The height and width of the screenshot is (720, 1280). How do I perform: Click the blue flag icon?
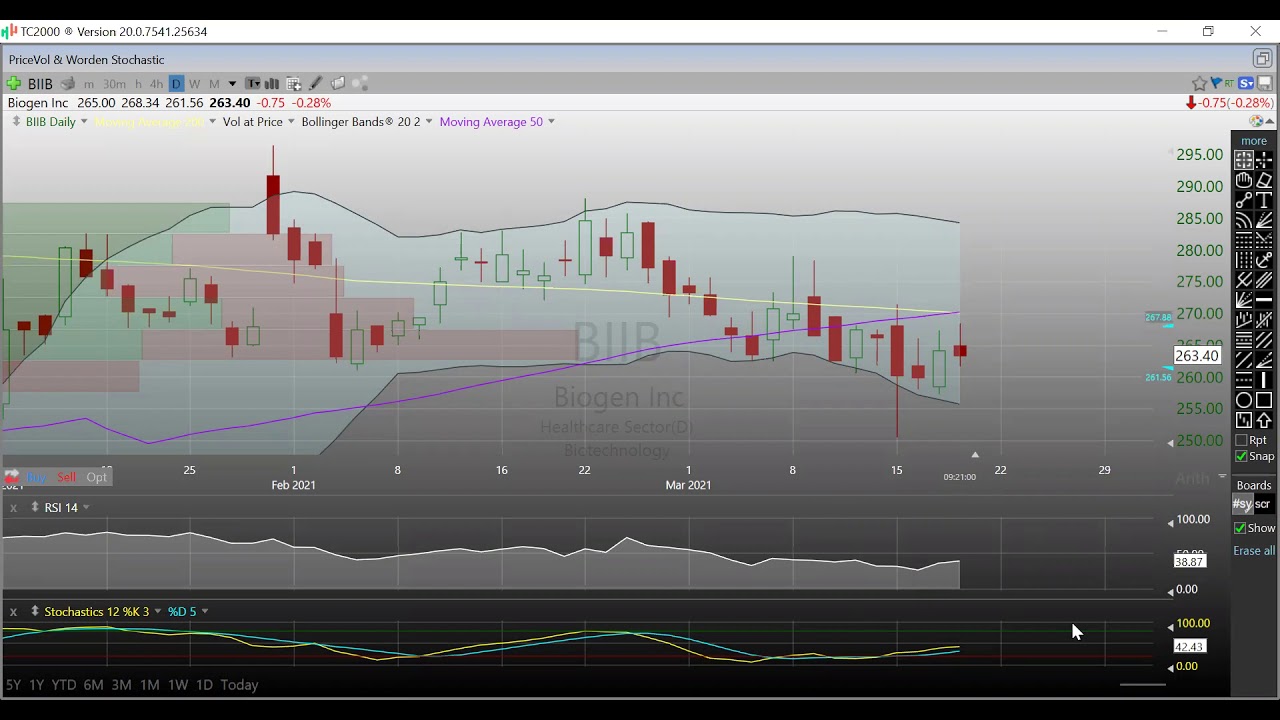(x=1216, y=83)
